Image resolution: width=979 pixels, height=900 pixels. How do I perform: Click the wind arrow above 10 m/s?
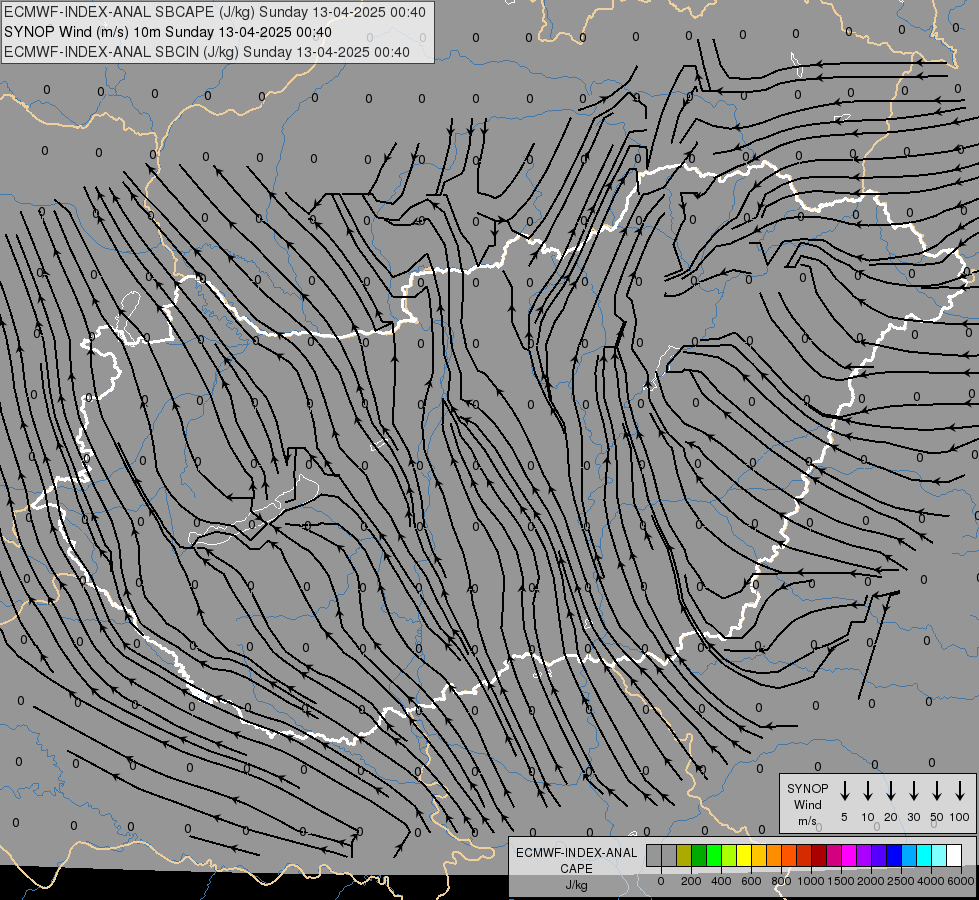[x=867, y=790]
